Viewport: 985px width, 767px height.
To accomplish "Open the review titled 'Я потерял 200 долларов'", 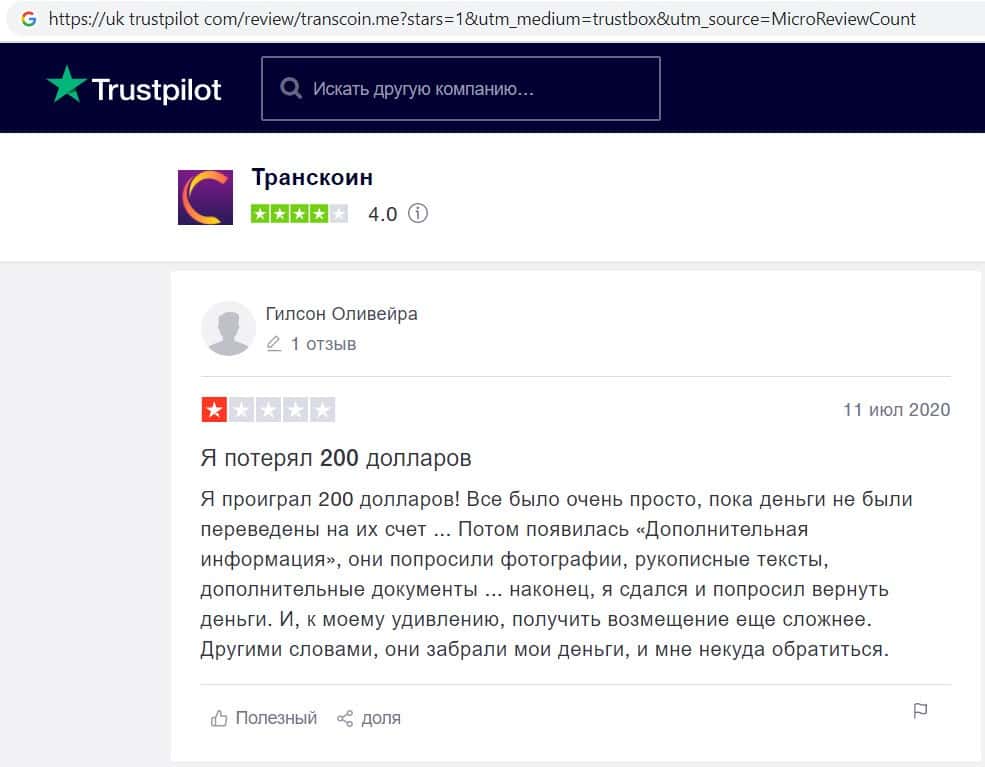I will (336, 458).
